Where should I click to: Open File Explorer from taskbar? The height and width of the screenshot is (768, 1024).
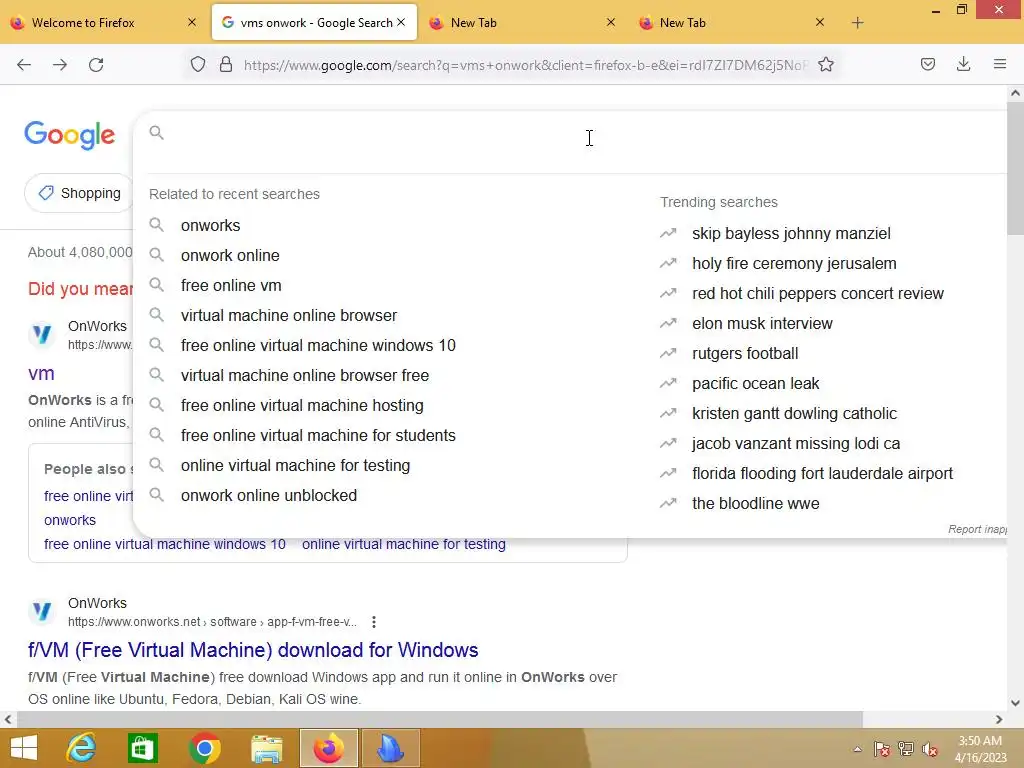coord(267,748)
